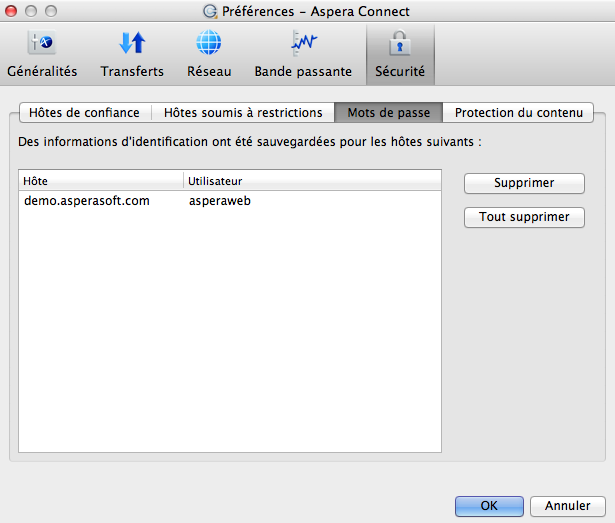Close the Préférences window with red button

click(x=11, y=11)
